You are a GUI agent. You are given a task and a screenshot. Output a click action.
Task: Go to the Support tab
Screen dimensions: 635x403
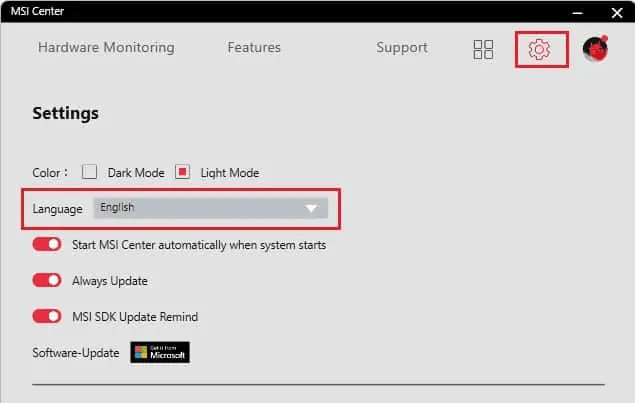tap(402, 47)
